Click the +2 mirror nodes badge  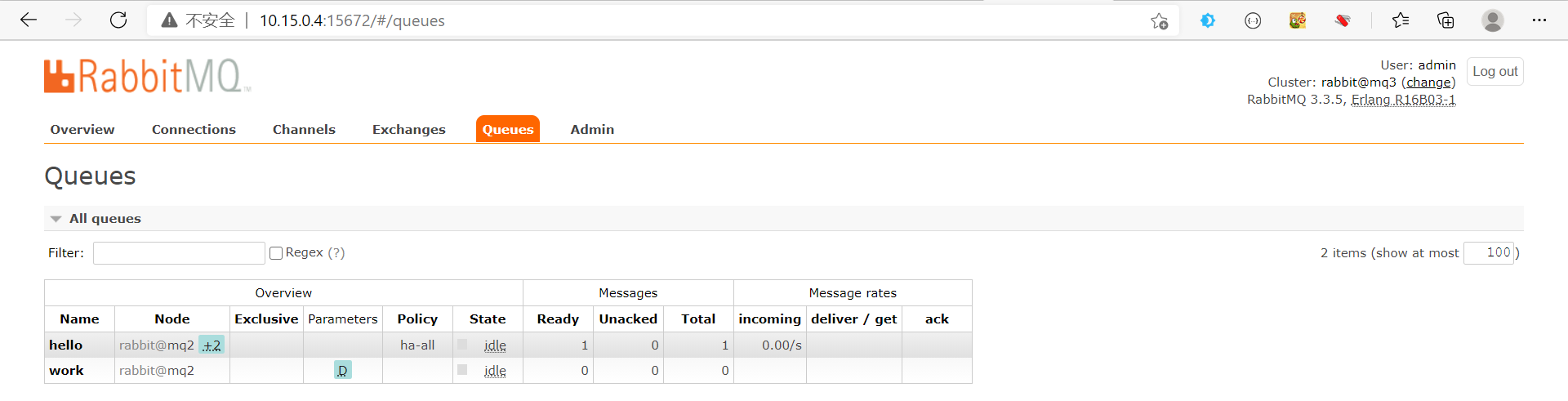pos(212,345)
